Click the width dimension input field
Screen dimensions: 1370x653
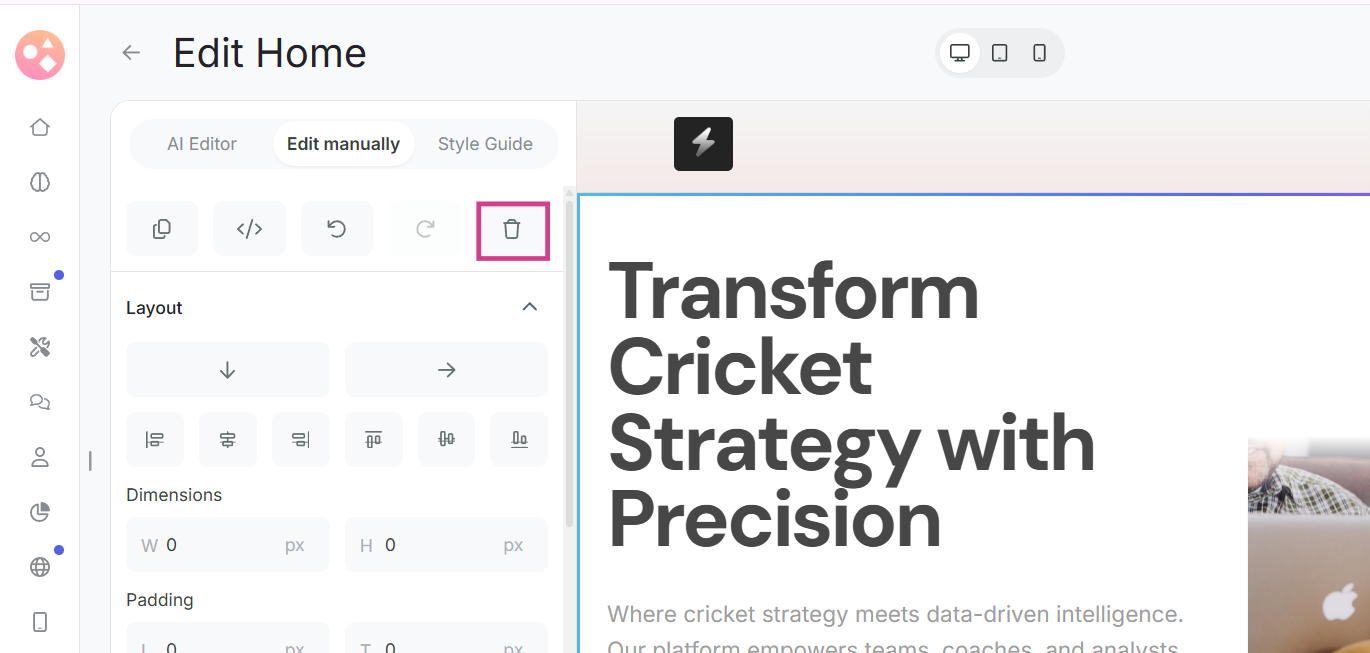(x=222, y=545)
